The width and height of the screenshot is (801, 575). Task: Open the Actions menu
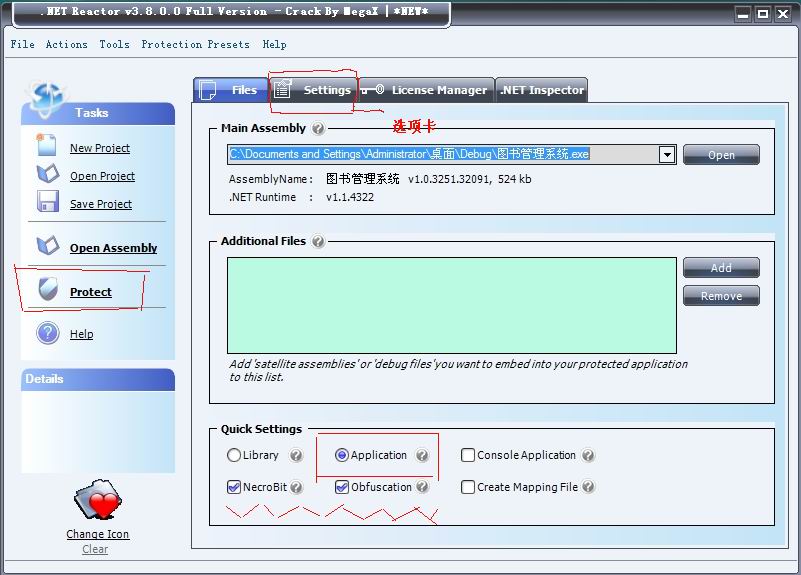[66, 44]
